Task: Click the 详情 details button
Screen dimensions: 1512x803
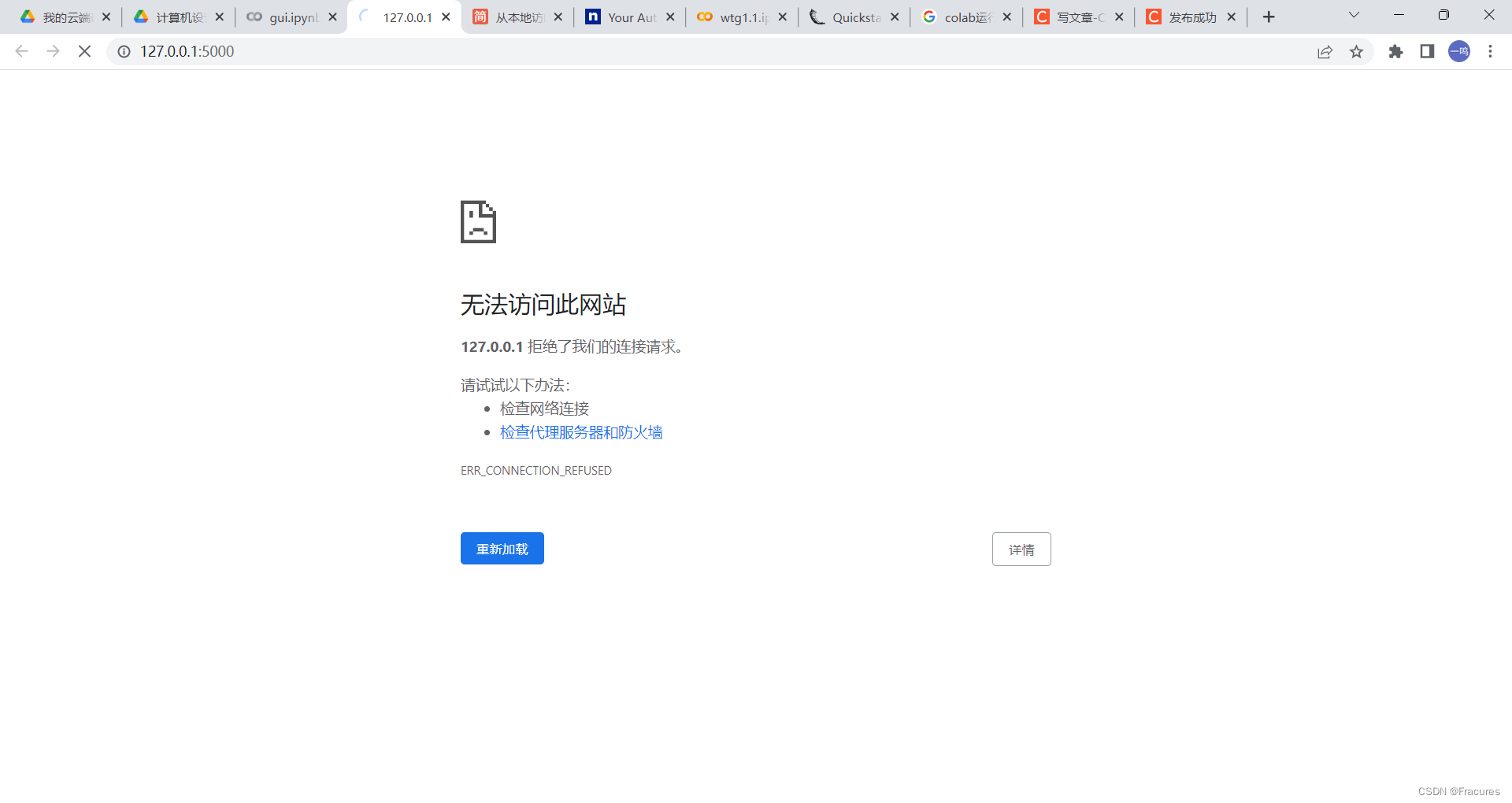Action: pos(1021,549)
